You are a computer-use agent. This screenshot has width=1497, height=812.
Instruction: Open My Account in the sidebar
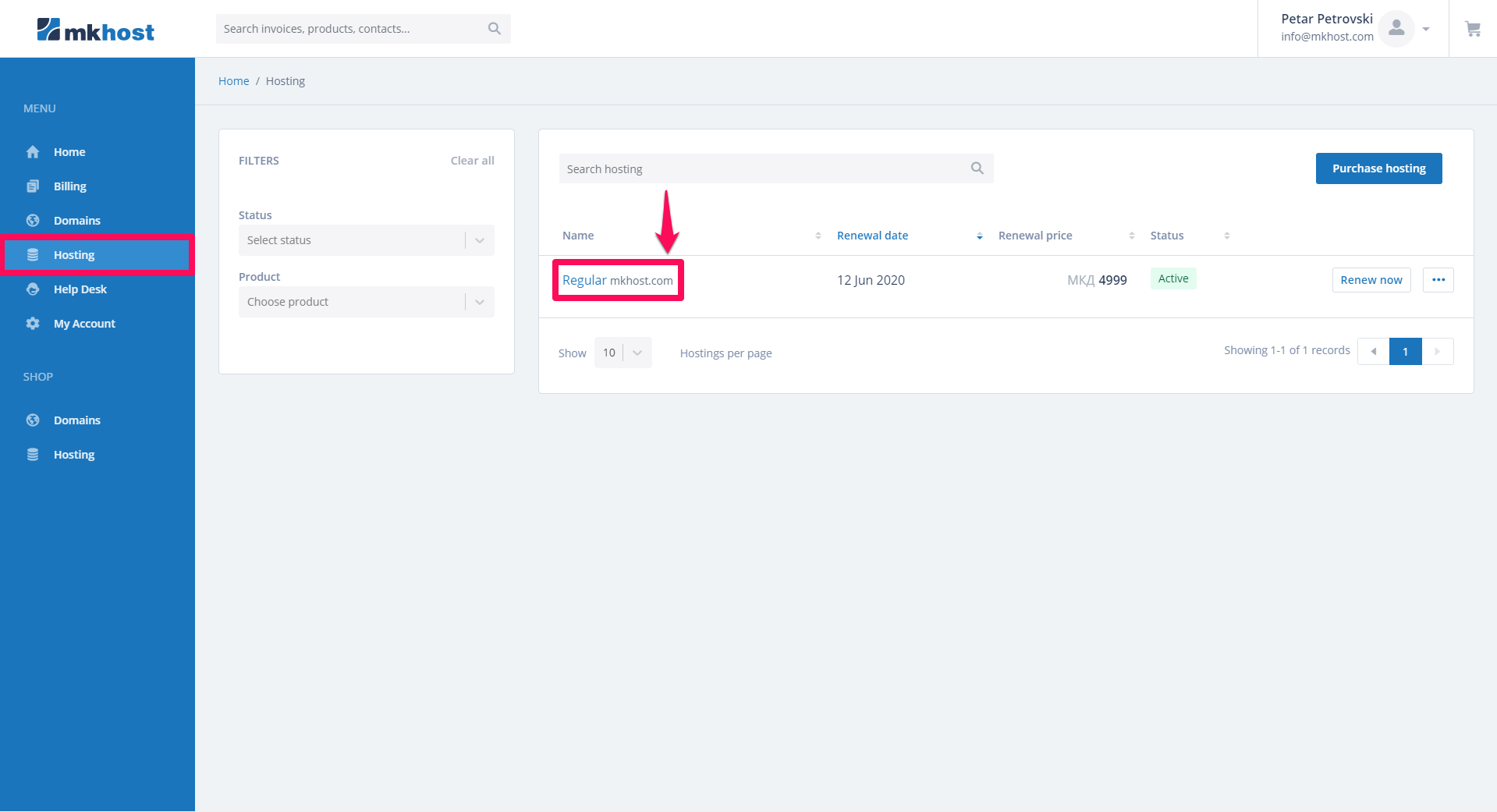point(84,324)
